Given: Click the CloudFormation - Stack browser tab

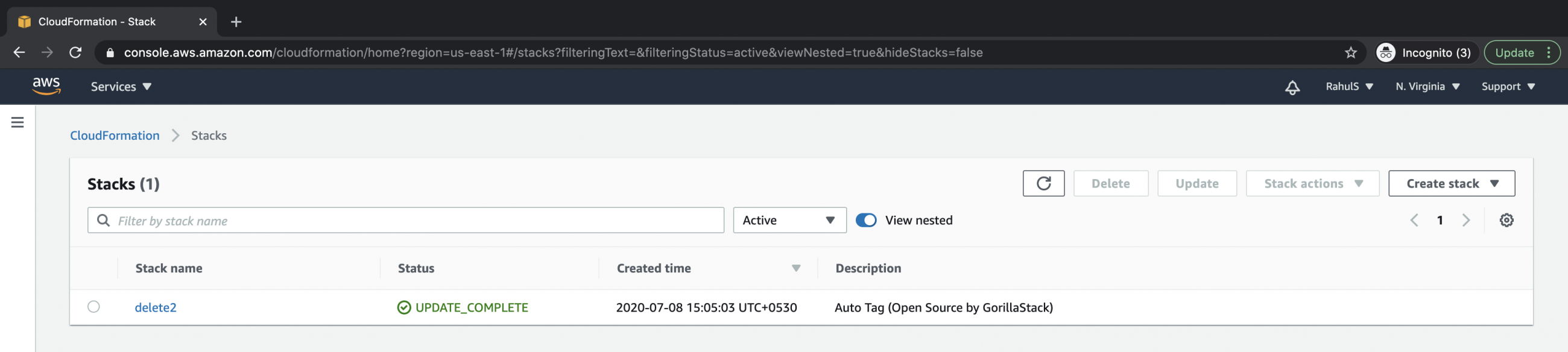Looking at the screenshot, I should click(x=112, y=22).
